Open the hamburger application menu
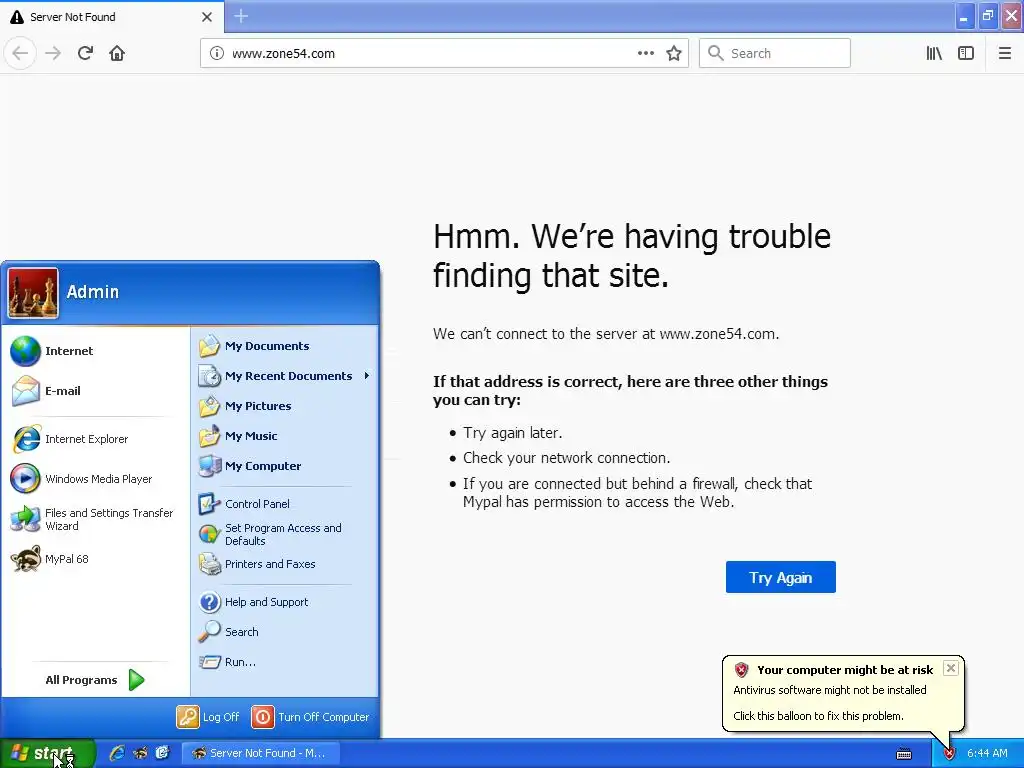This screenshot has height=768, width=1024. point(1004,53)
